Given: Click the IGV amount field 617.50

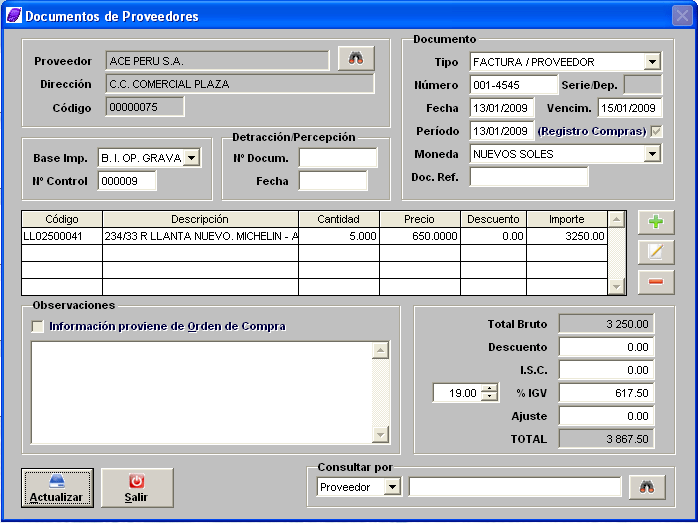Looking at the screenshot, I should click(x=606, y=393).
